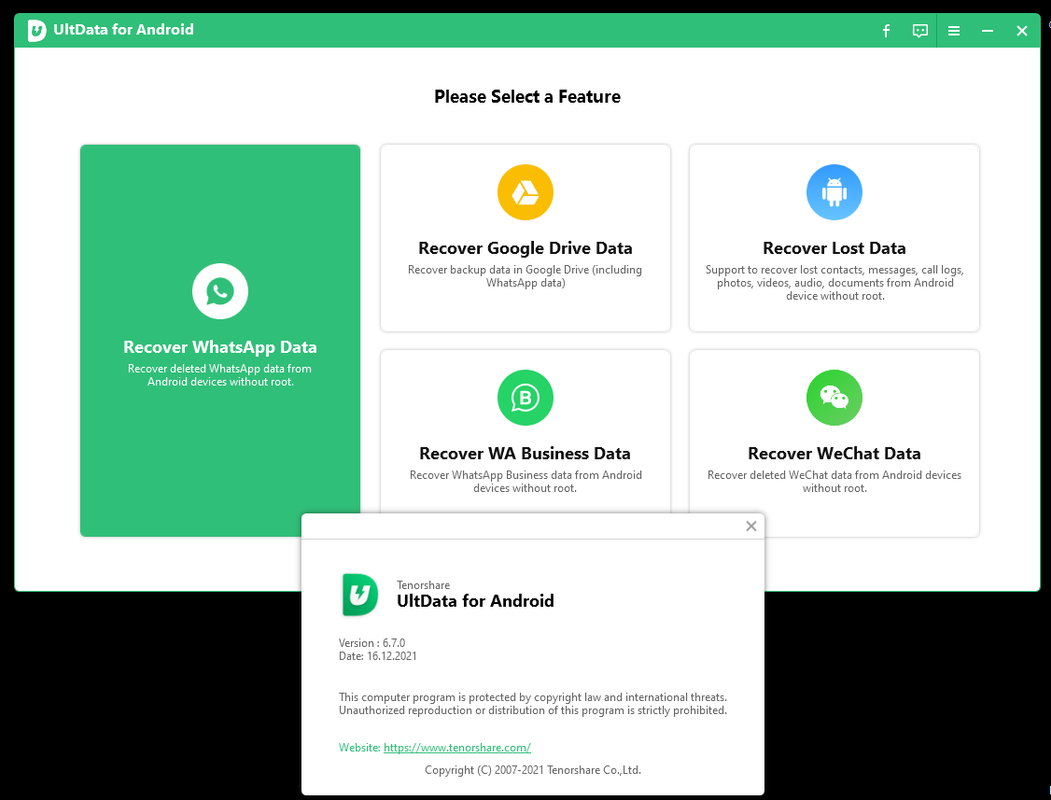Image resolution: width=1051 pixels, height=800 pixels.
Task: Click the yellow Google Drive icon
Action: coord(525,192)
